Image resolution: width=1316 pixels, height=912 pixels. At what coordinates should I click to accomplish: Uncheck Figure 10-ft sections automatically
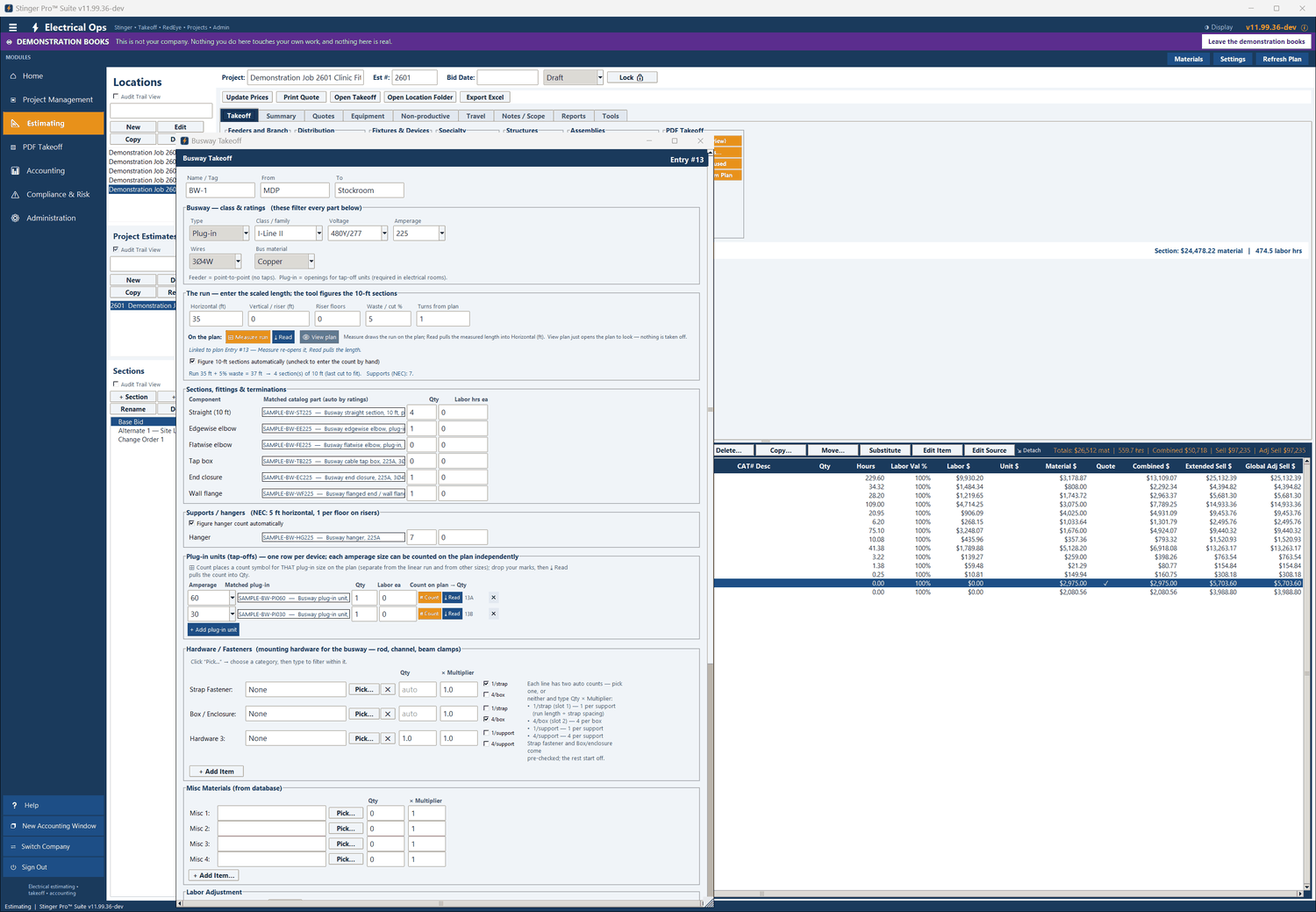192,361
